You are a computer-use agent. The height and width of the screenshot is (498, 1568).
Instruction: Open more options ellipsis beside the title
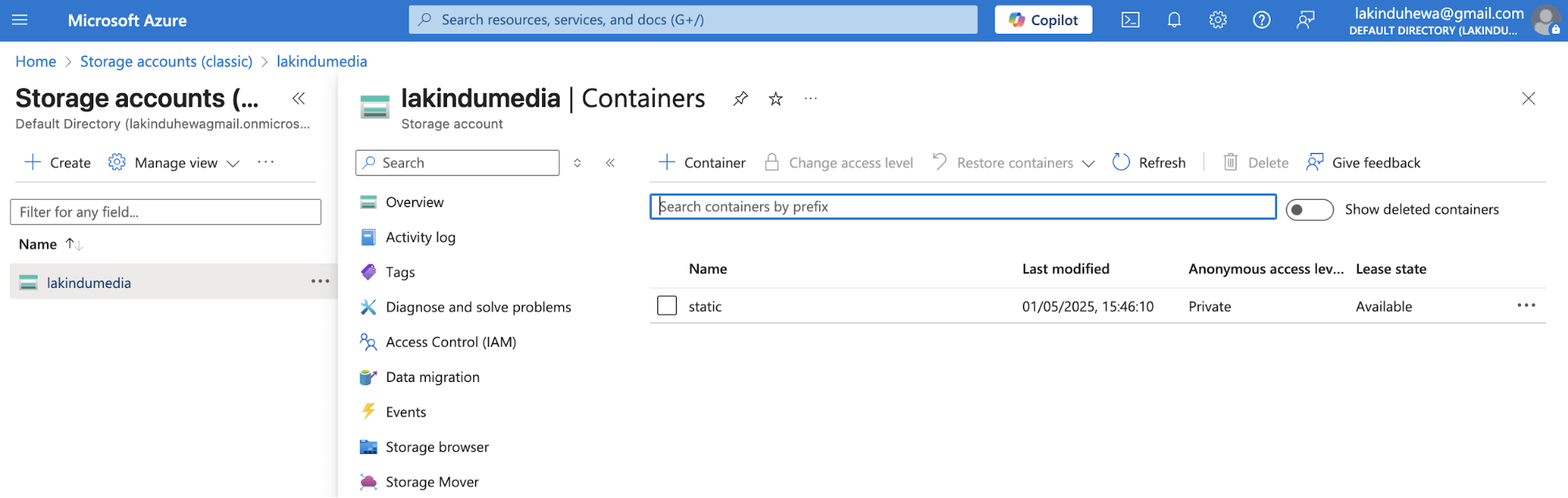click(811, 99)
